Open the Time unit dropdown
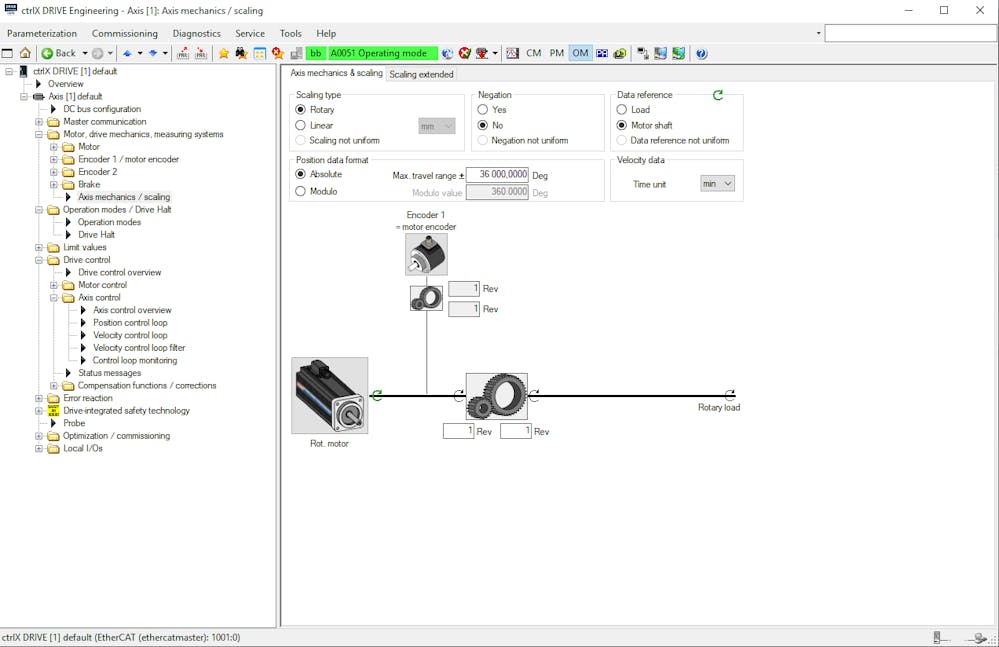Viewport: 999px width, 647px height. (717, 184)
